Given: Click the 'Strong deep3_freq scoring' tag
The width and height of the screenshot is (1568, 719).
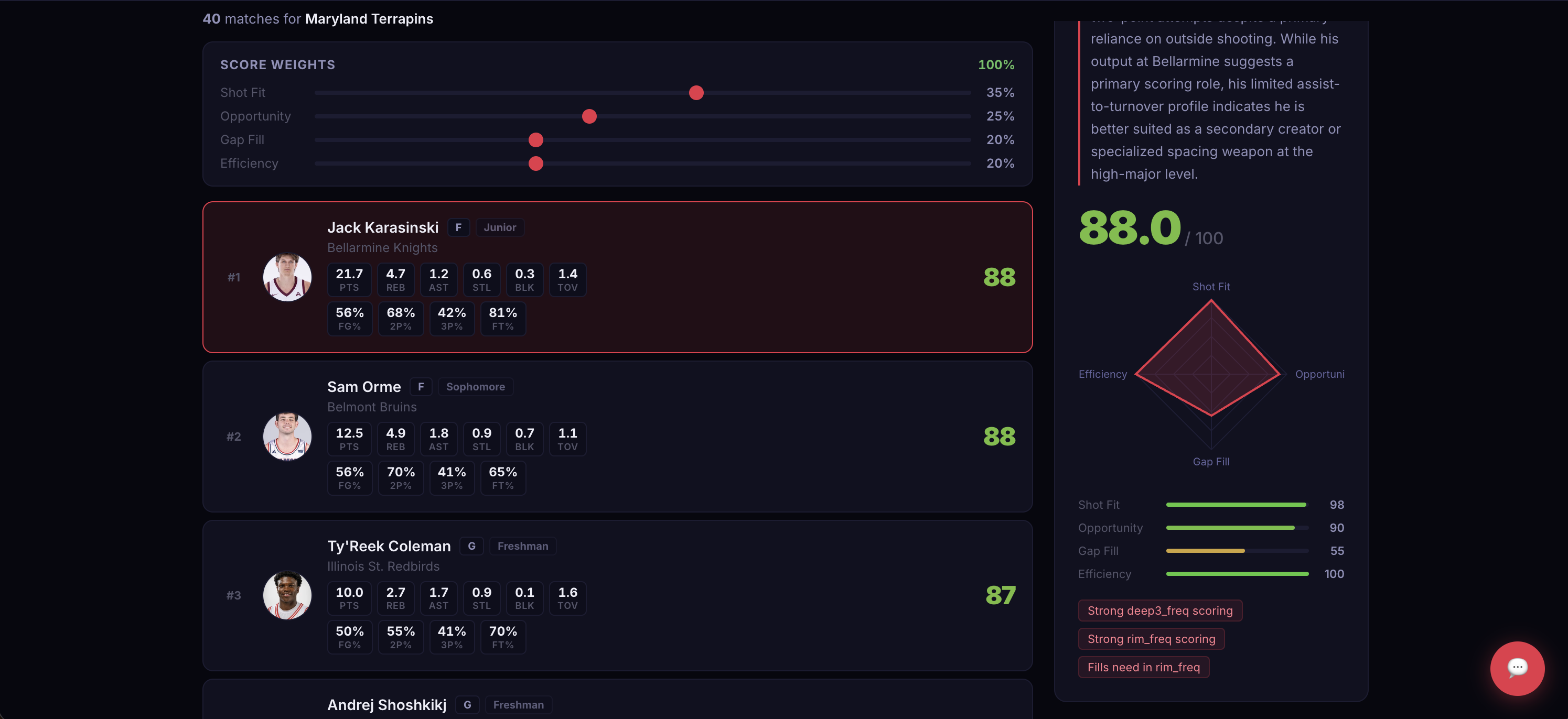Looking at the screenshot, I should tap(1159, 611).
